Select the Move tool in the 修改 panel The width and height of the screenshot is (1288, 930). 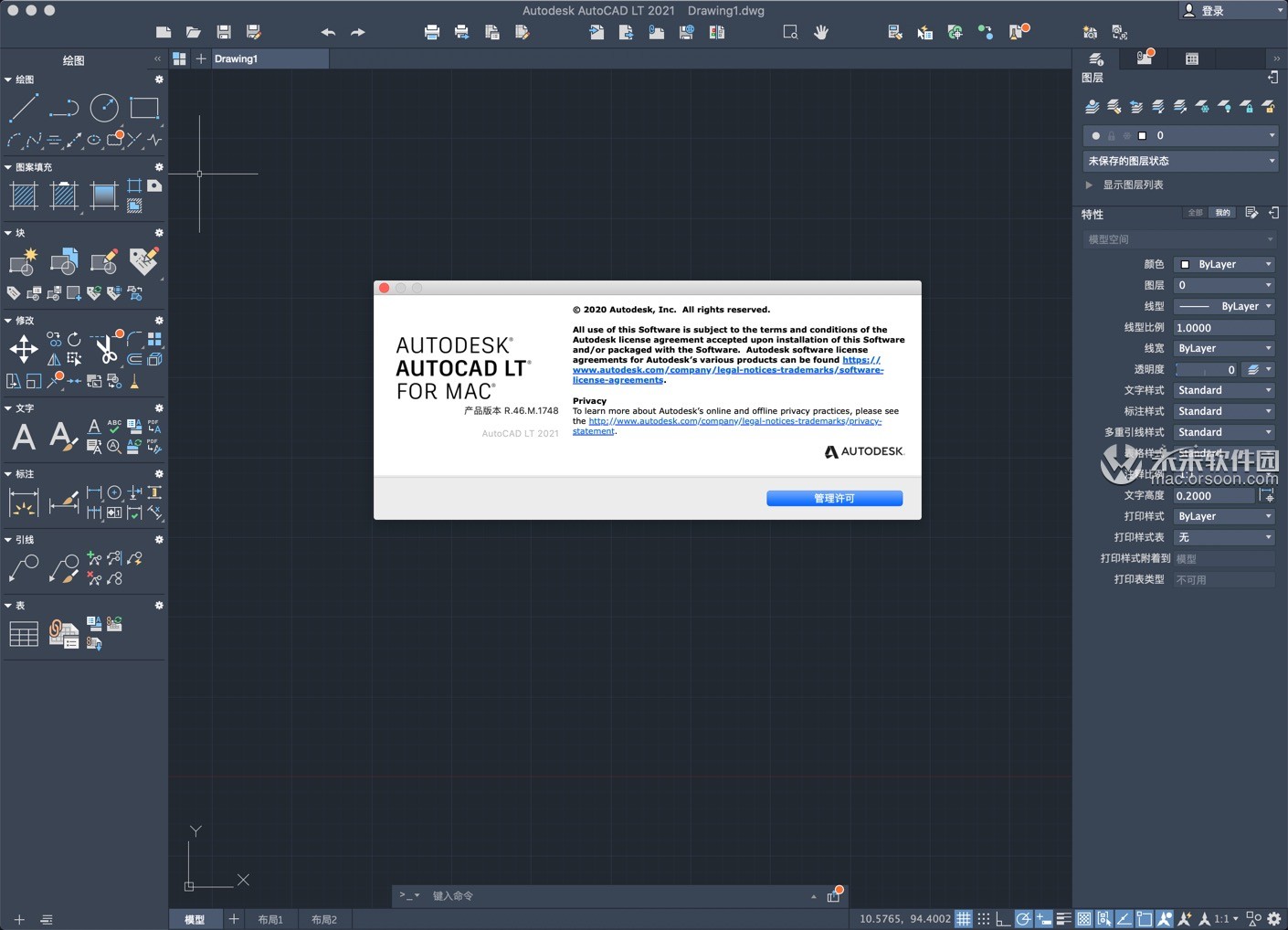tap(23, 348)
